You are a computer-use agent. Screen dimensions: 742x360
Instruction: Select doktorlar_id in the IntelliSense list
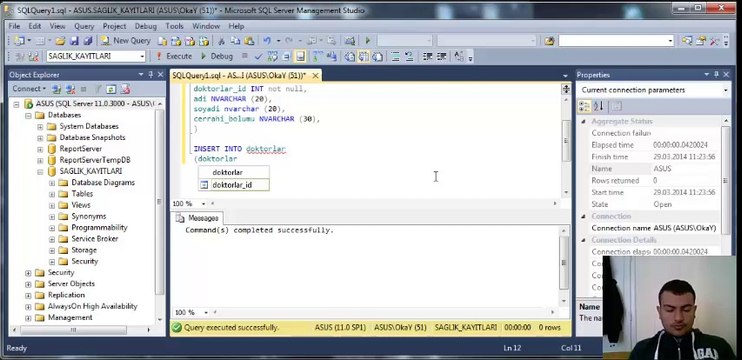[x=234, y=185]
